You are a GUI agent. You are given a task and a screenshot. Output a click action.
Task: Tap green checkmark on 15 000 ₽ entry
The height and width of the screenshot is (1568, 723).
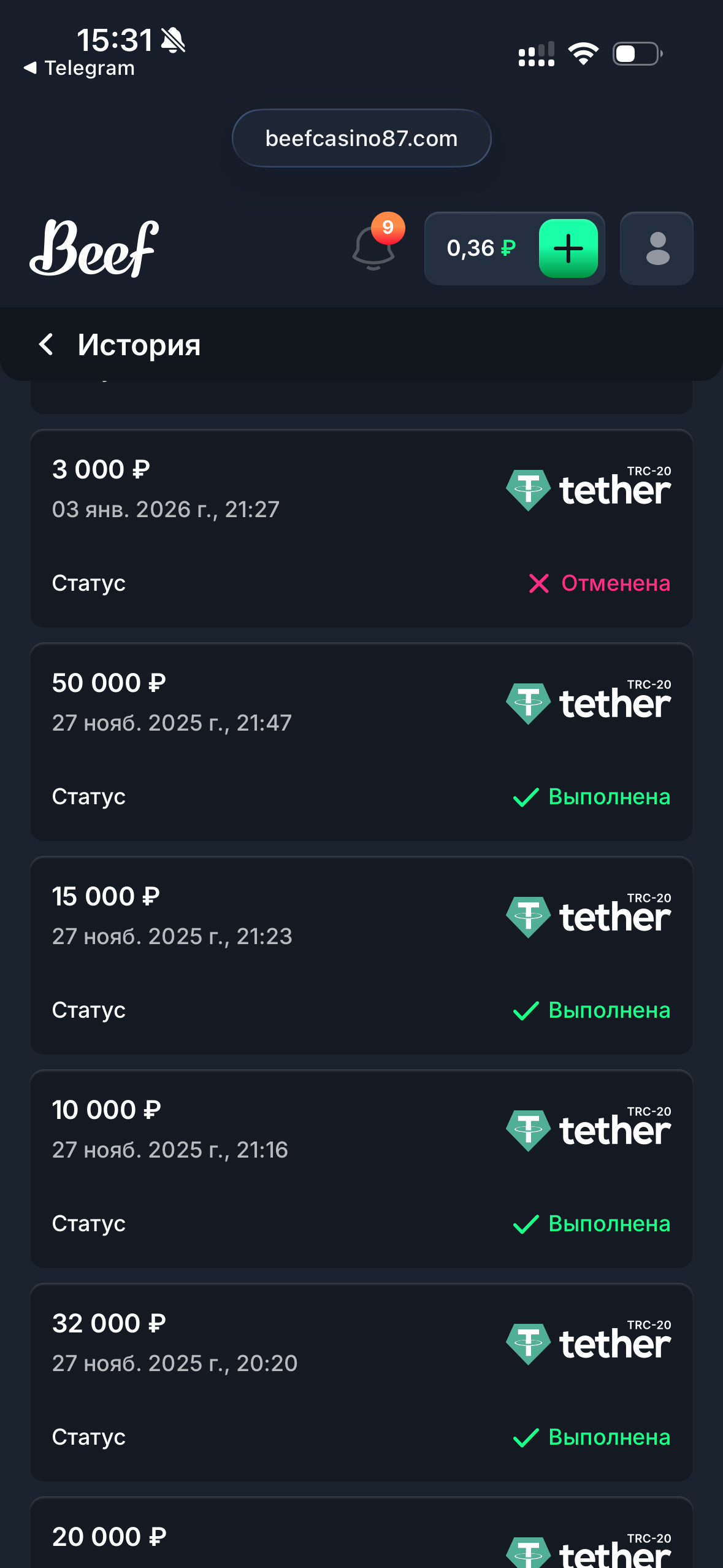point(526,1010)
